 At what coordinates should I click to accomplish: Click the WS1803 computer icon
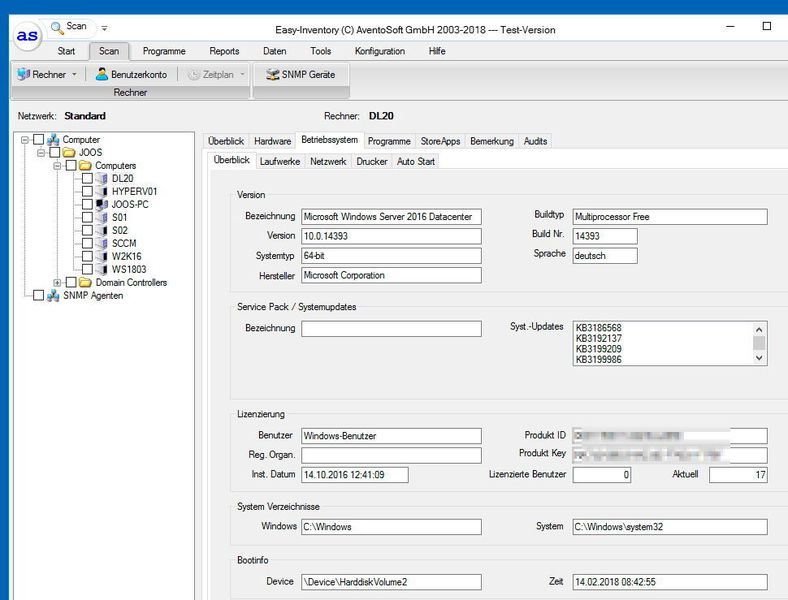tap(102, 269)
